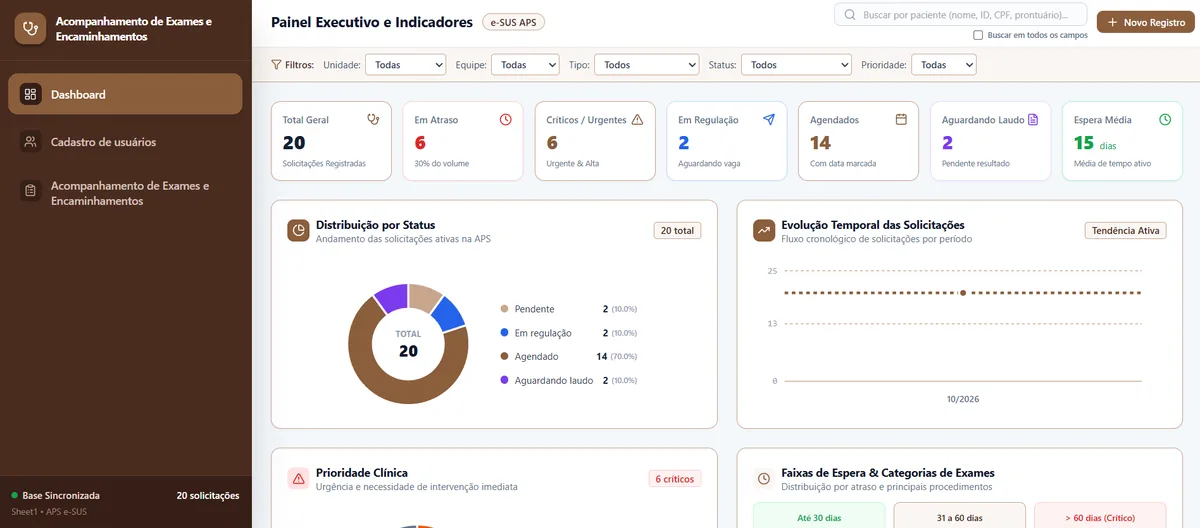Open the Equipe filter dropdown

pos(524,65)
